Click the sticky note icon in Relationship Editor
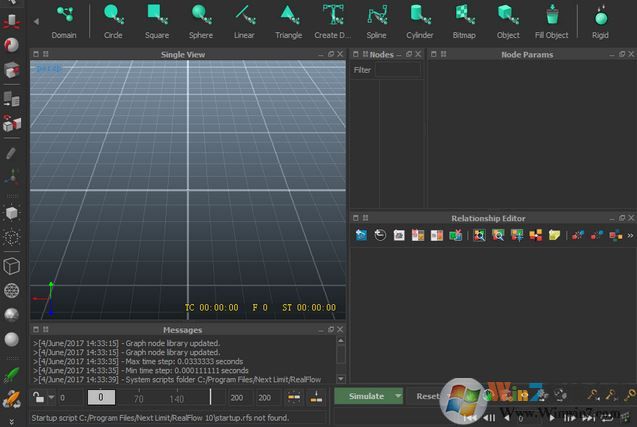The height and width of the screenshot is (427, 637). tap(553, 235)
